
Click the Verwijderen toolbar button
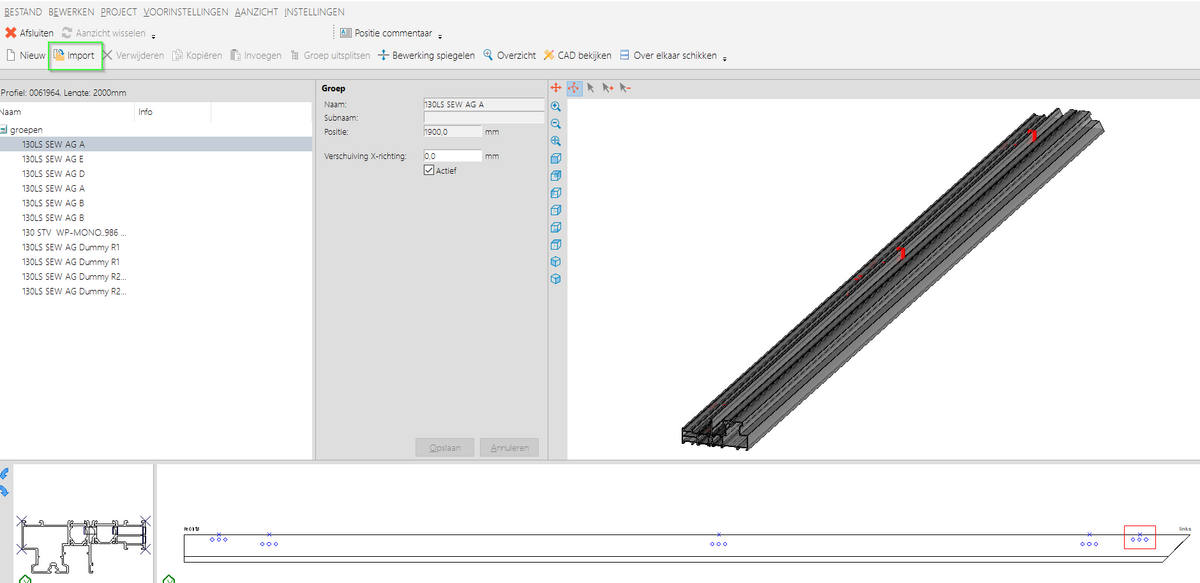tap(133, 56)
